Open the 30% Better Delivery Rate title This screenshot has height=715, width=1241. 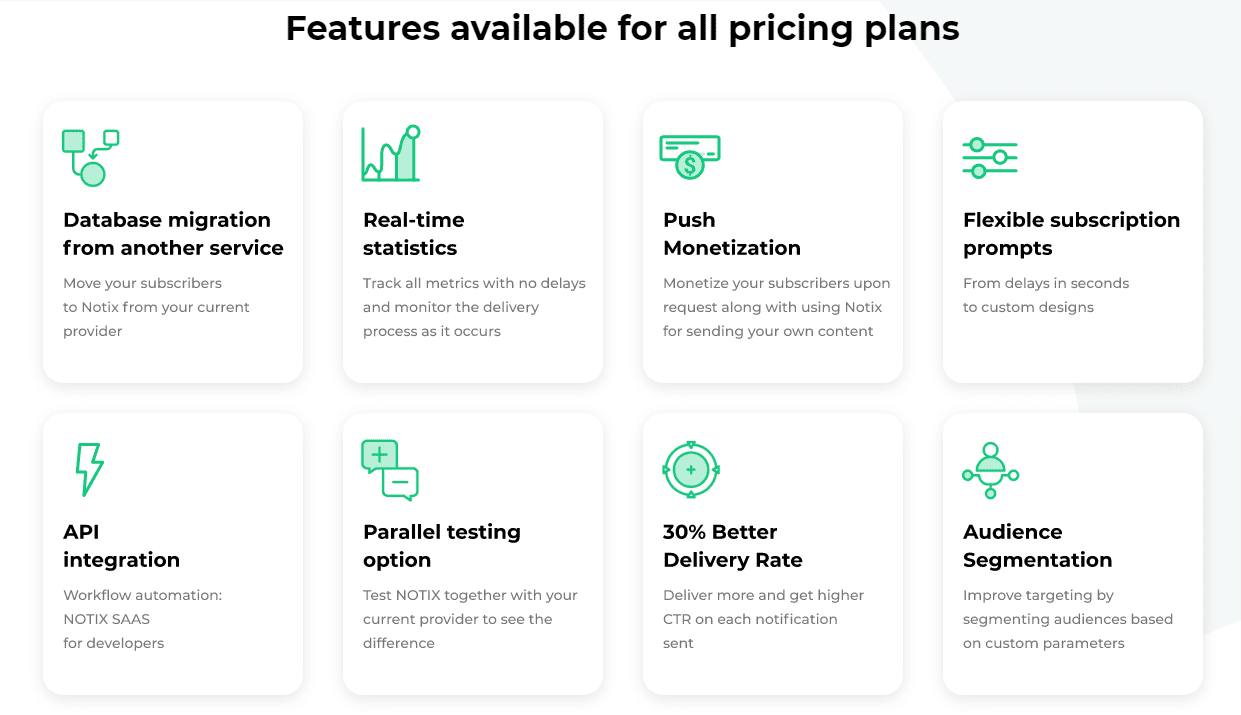[733, 546]
